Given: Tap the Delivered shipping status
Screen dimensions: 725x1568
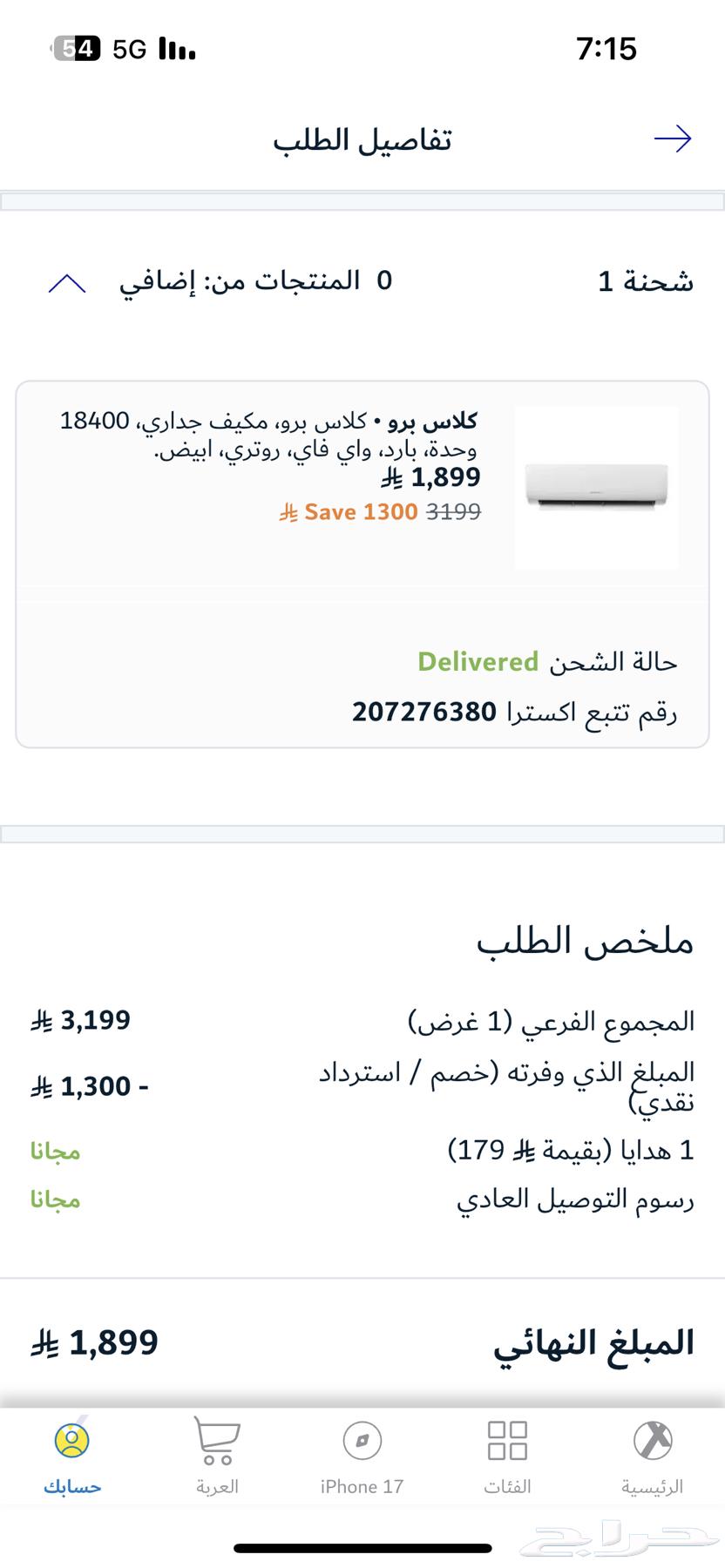Looking at the screenshot, I should (478, 662).
